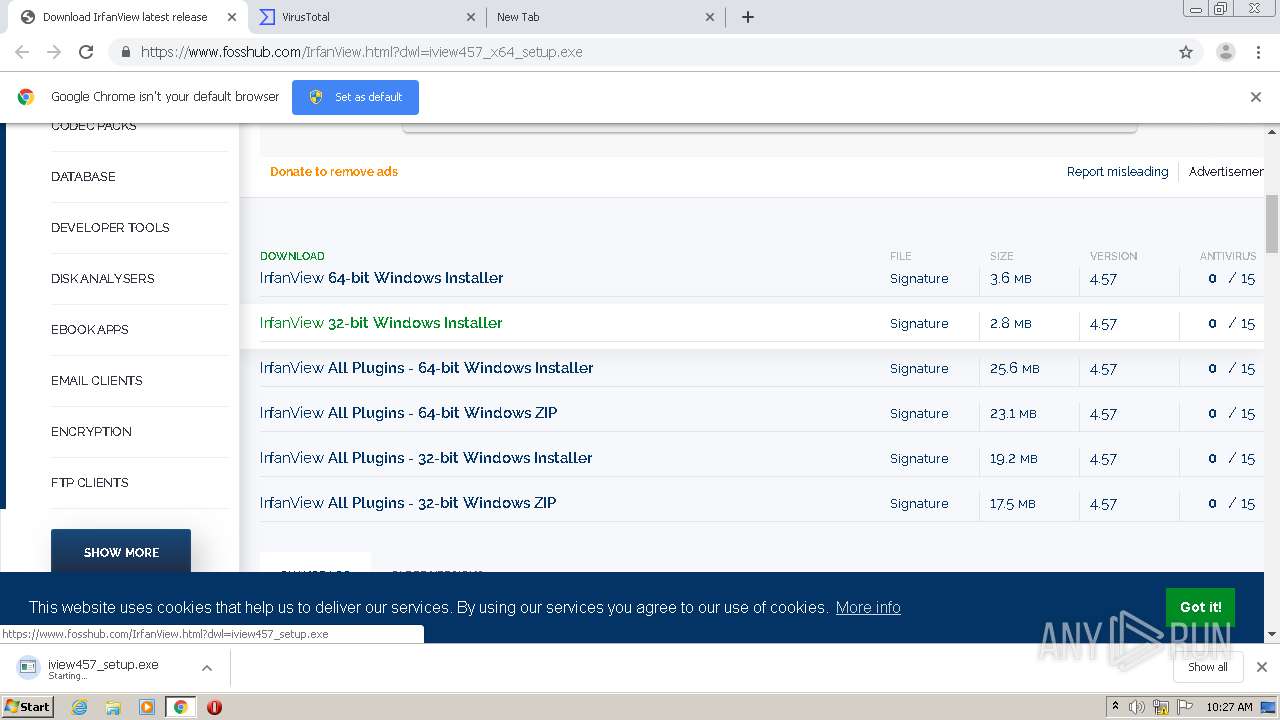Close the downloads shelf
This screenshot has height=720, width=1280.
click(1262, 667)
